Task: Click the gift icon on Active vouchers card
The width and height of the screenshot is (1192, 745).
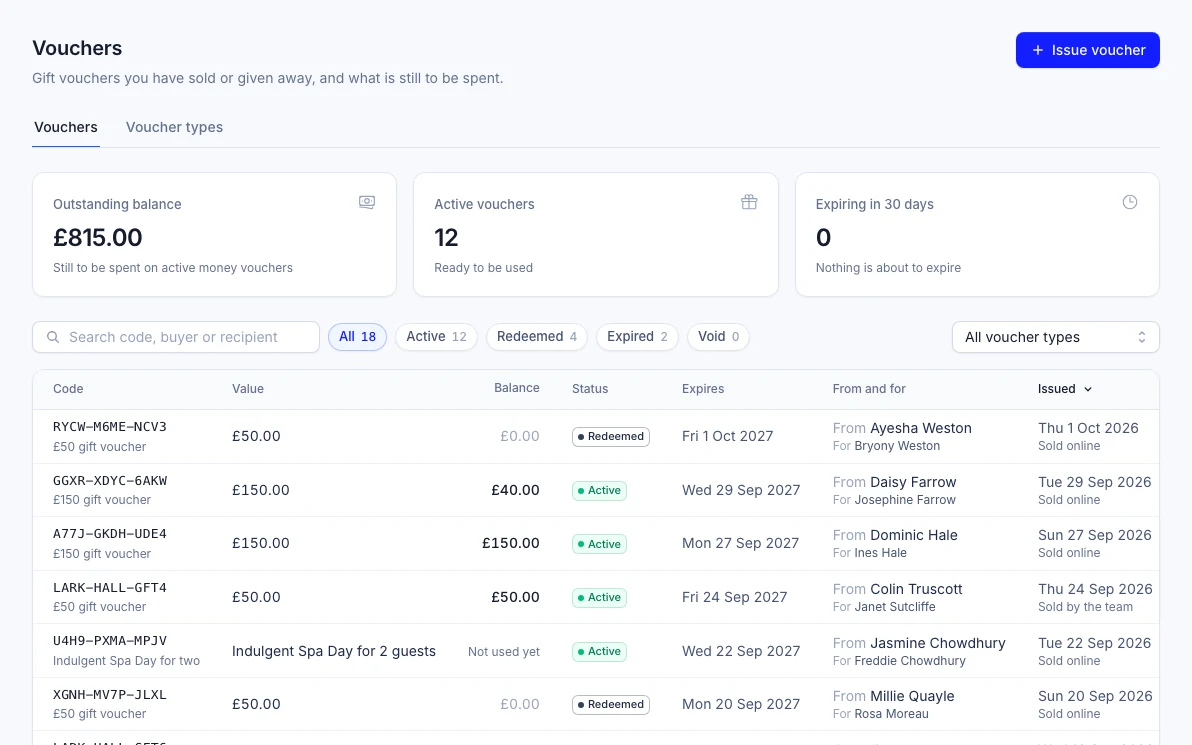Action: (x=749, y=202)
